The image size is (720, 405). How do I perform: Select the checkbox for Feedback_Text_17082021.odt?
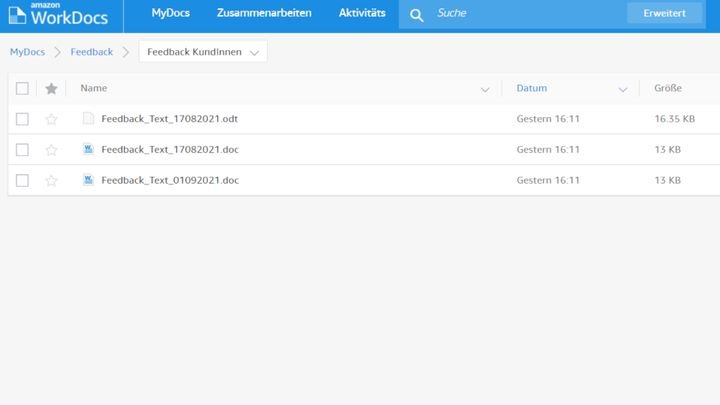coord(22,119)
